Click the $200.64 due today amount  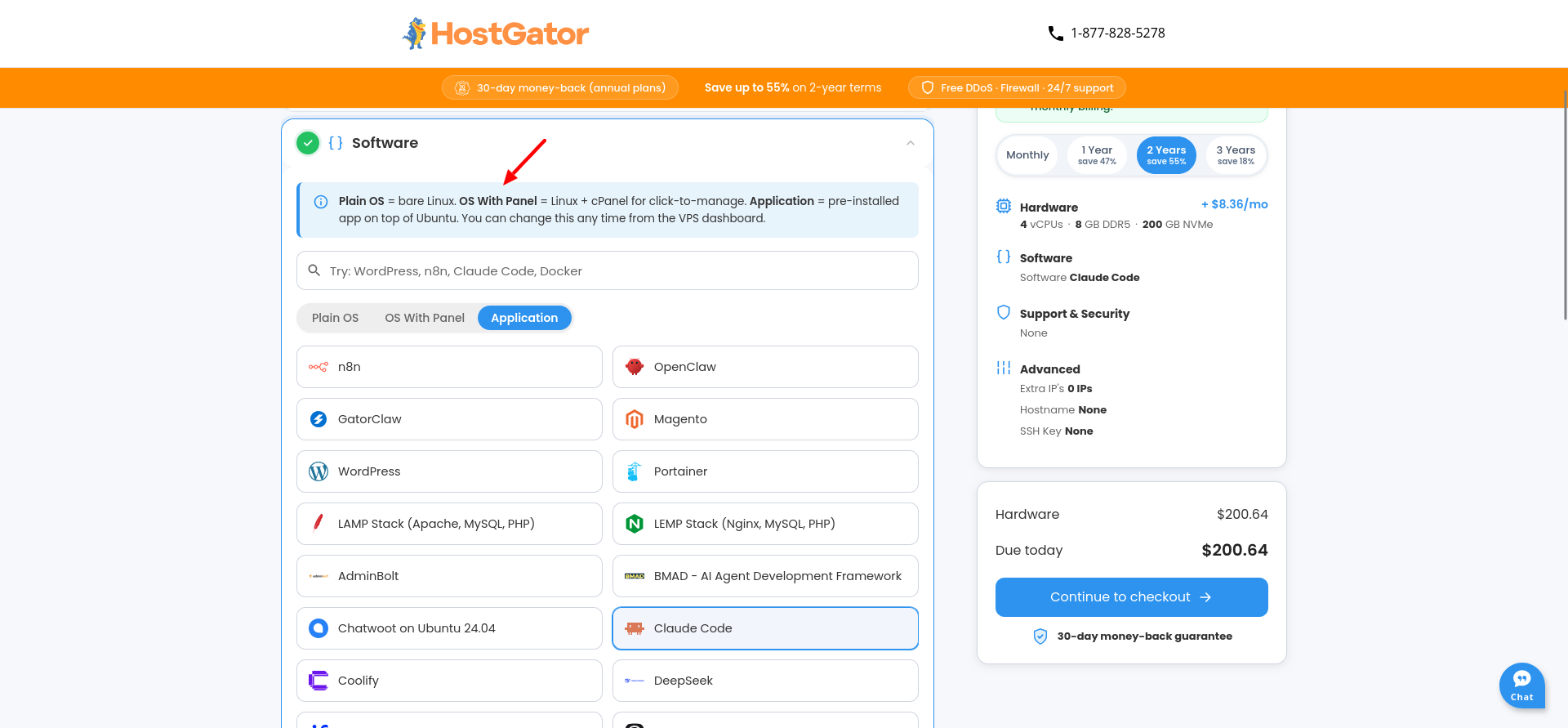pyautogui.click(x=1235, y=550)
